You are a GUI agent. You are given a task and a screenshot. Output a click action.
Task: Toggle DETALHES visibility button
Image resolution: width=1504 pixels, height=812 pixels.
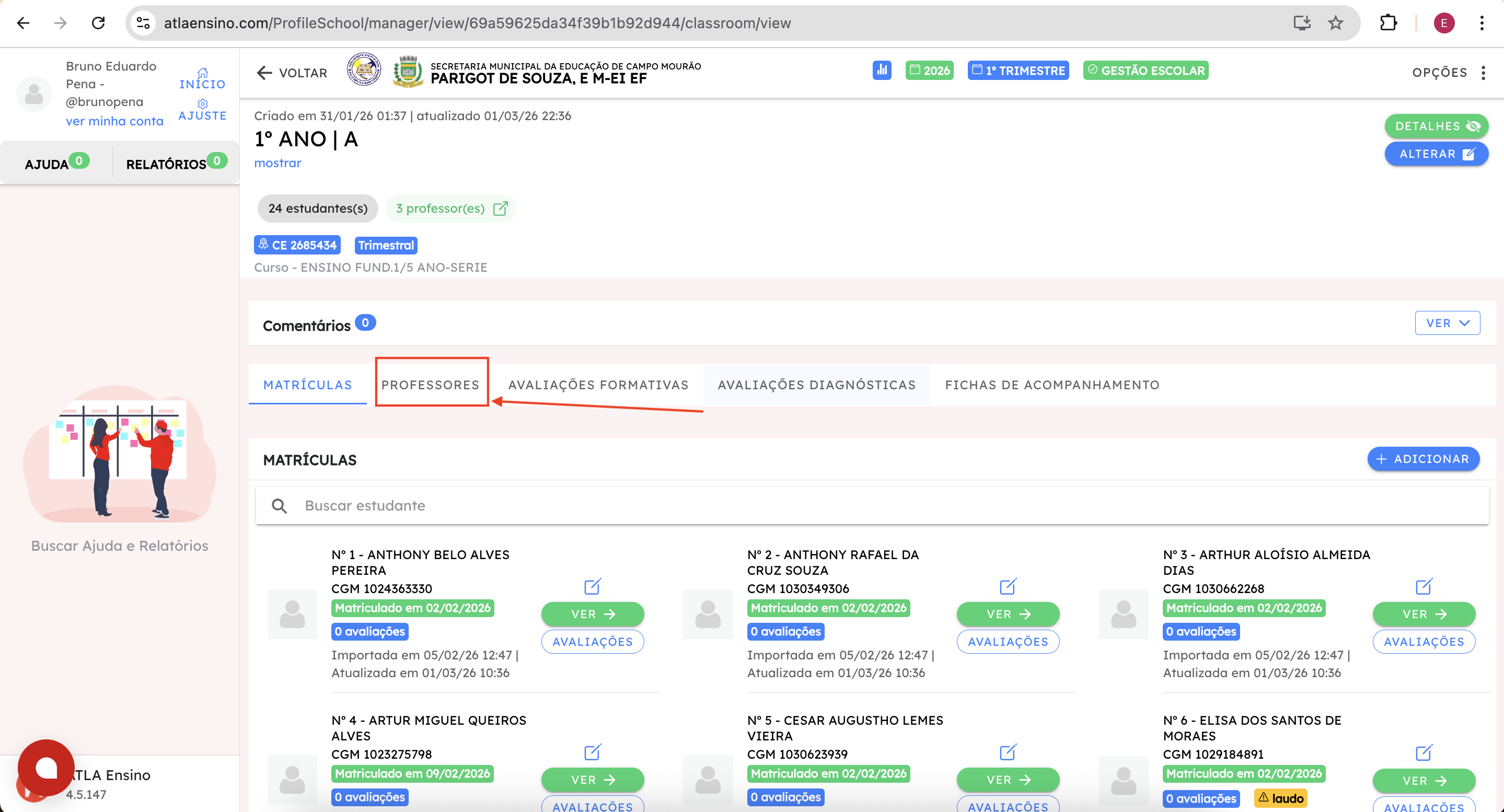tap(1436, 126)
